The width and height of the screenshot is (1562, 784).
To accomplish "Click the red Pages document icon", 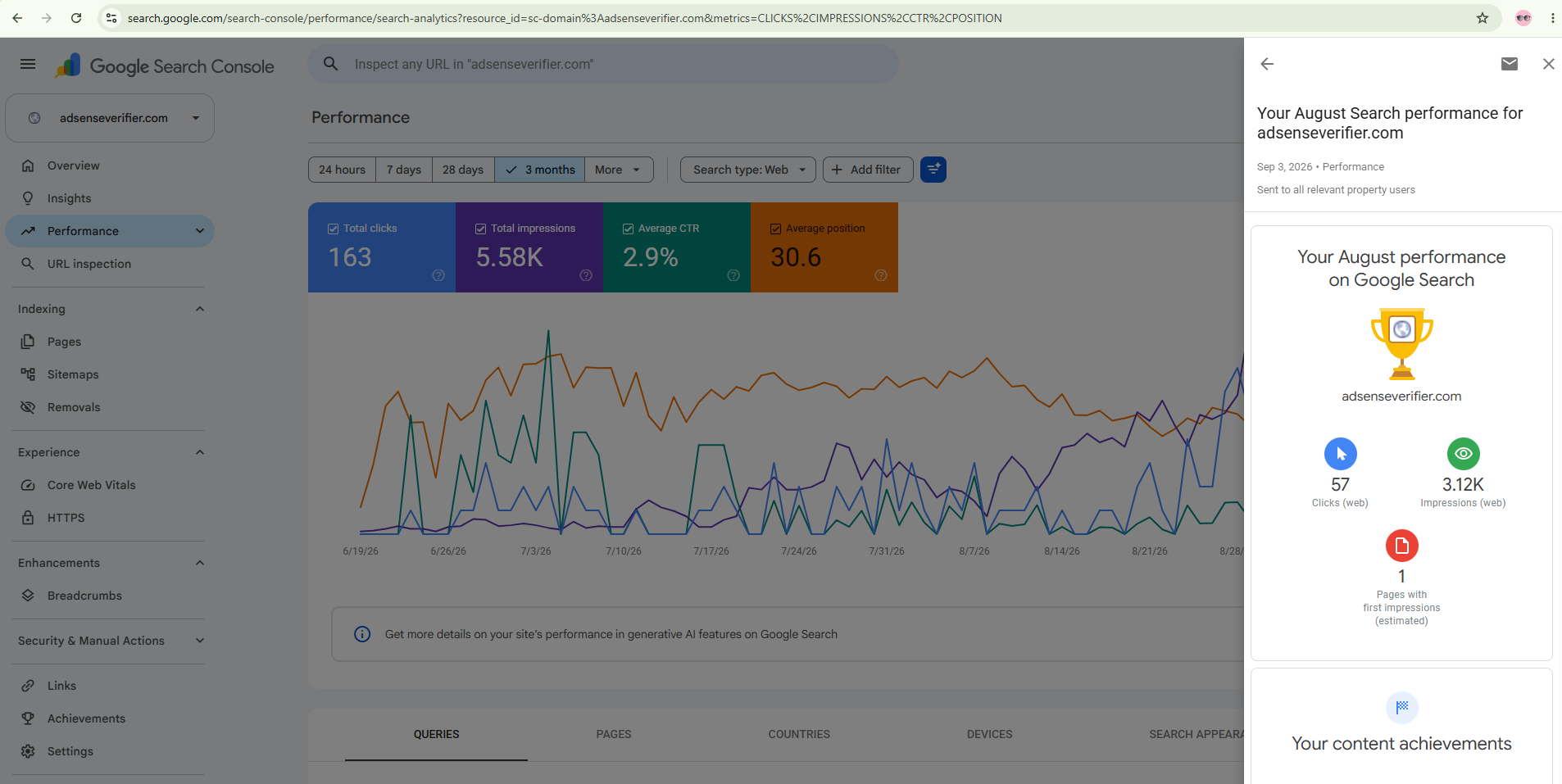I will tap(1402, 546).
